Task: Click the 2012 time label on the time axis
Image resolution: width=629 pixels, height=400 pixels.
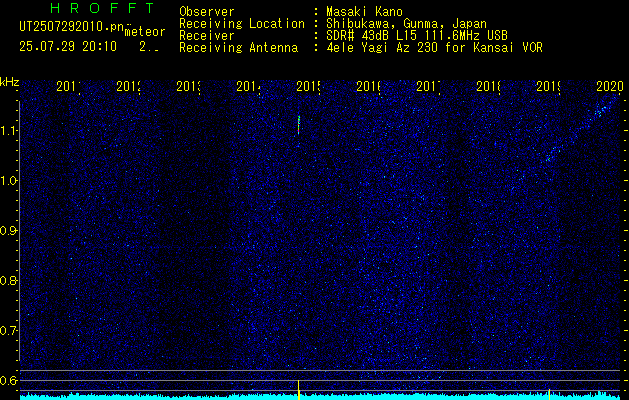Action: click(128, 86)
